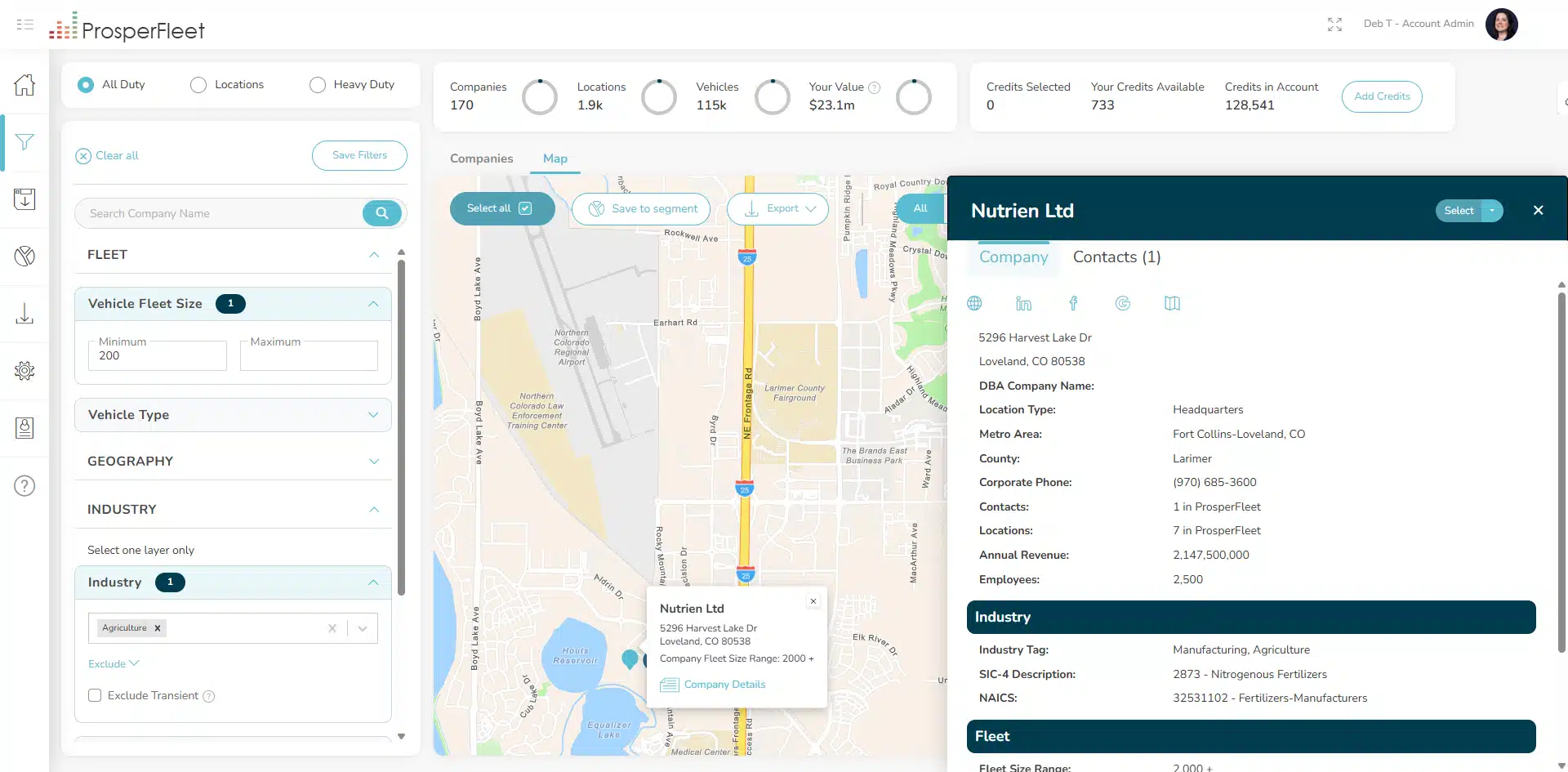Open Nutrien Google search icon

tap(1123, 304)
